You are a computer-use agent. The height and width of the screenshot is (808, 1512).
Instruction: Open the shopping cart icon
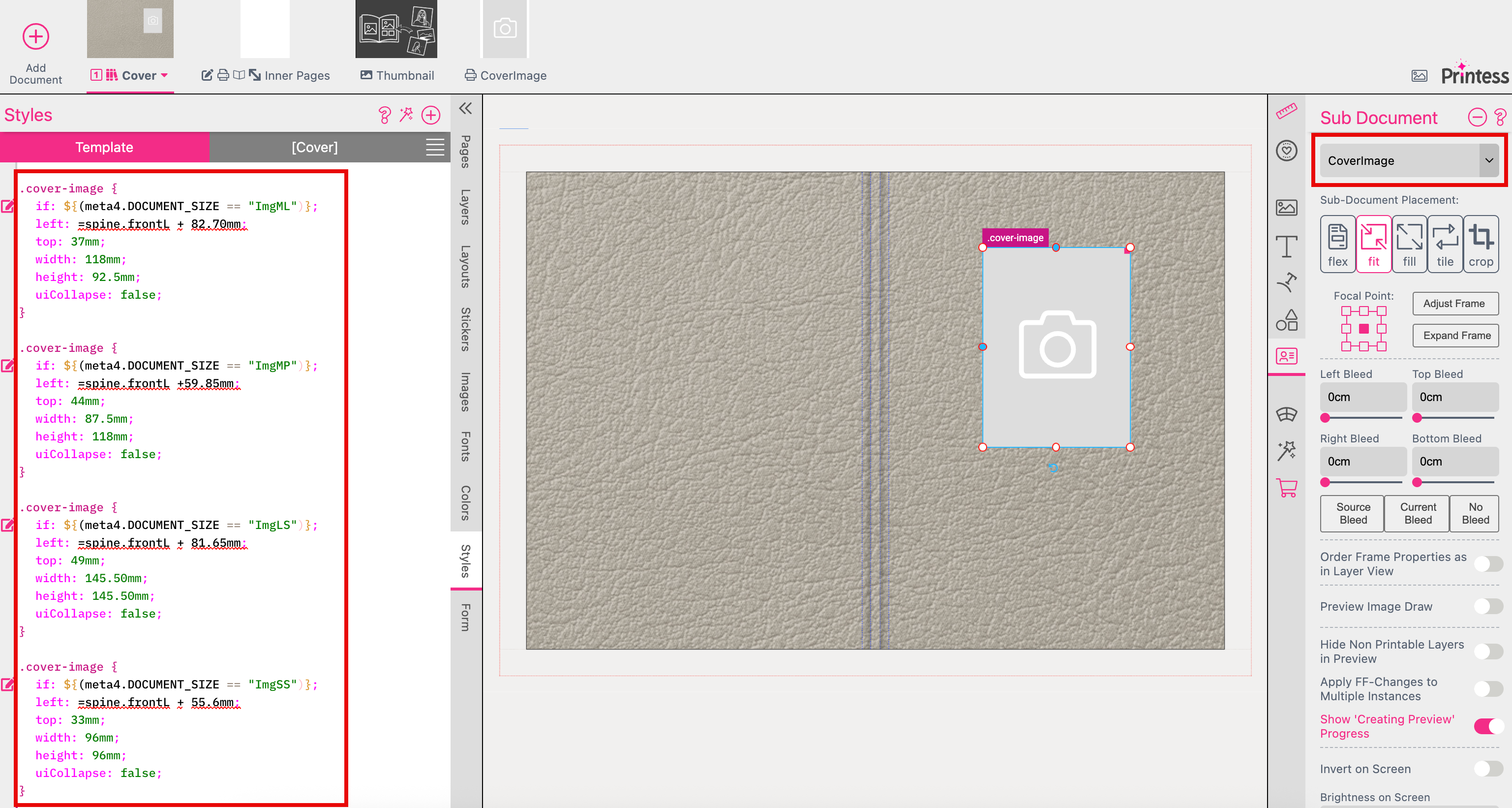coord(1286,487)
